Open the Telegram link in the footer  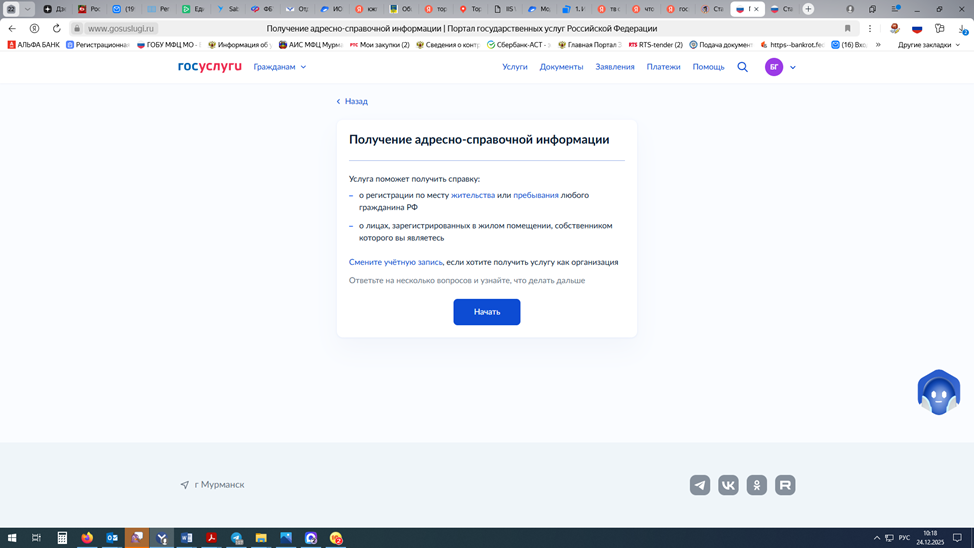pos(700,485)
